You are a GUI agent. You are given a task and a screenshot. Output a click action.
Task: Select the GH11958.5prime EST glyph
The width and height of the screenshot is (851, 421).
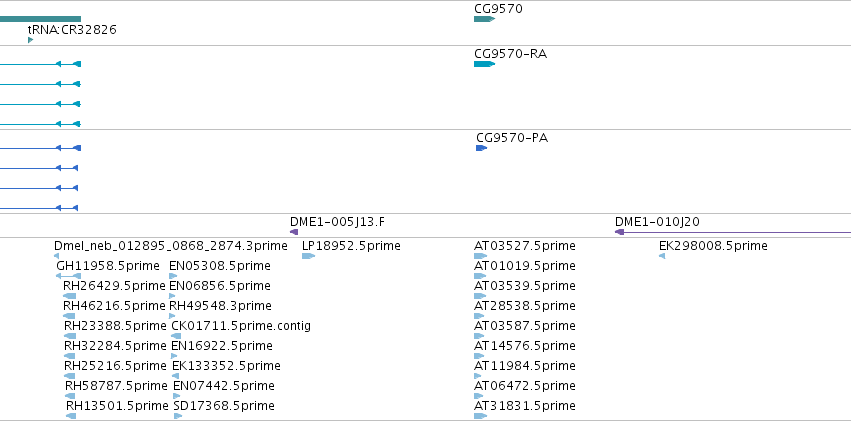click(x=68, y=276)
